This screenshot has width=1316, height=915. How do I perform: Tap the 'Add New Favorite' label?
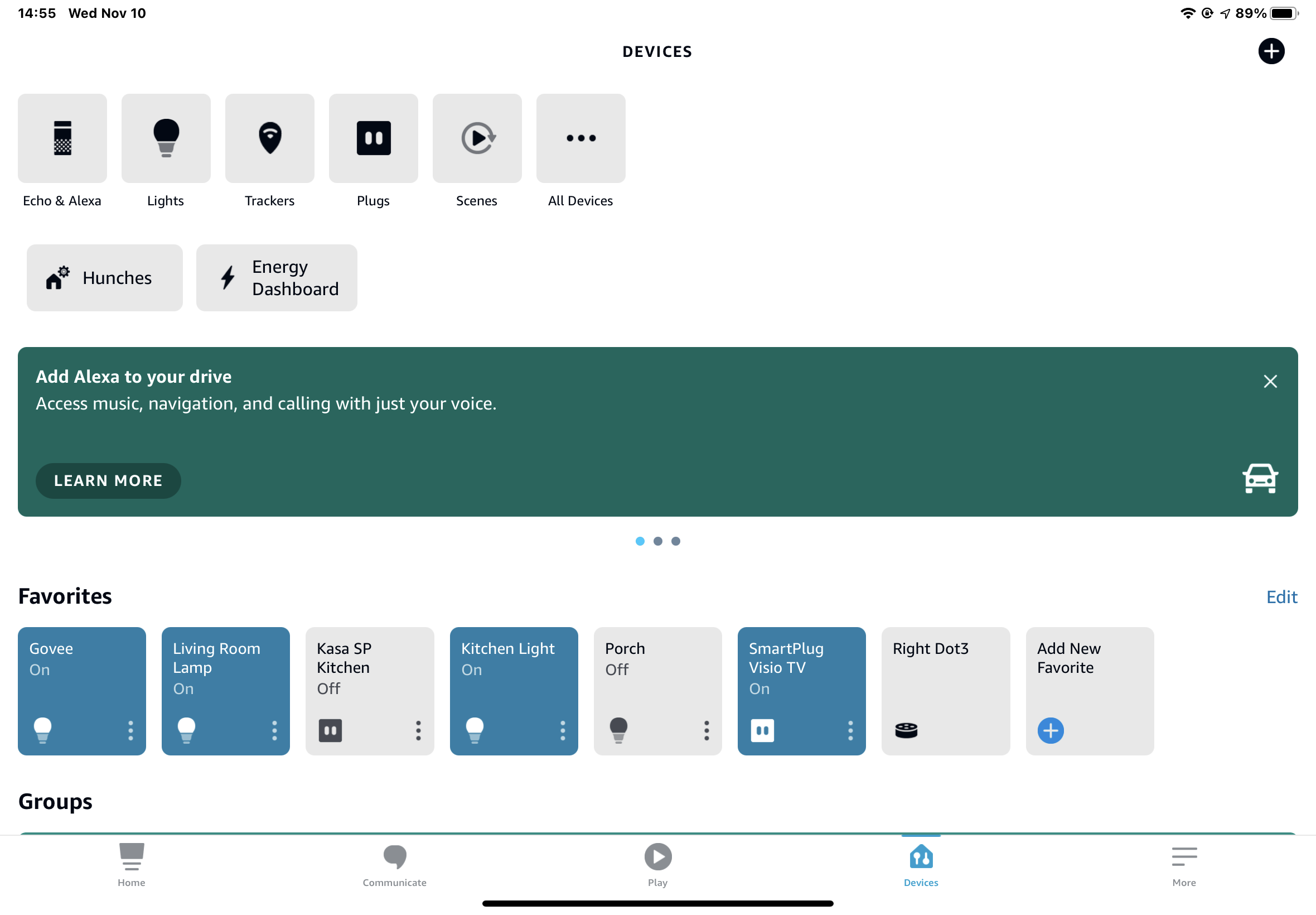pyautogui.click(x=1068, y=658)
